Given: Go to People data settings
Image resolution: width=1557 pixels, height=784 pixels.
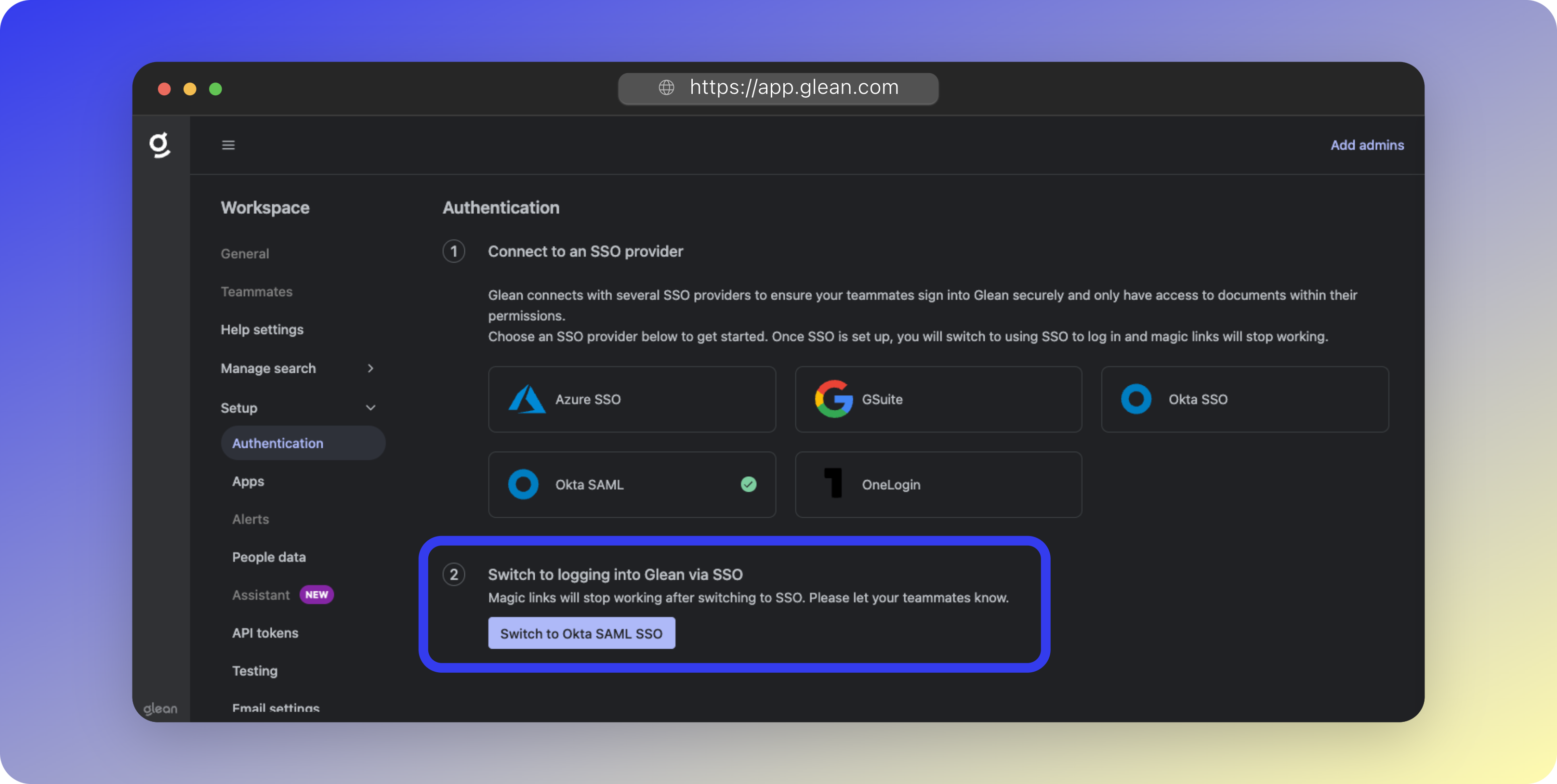Looking at the screenshot, I should pyautogui.click(x=269, y=557).
